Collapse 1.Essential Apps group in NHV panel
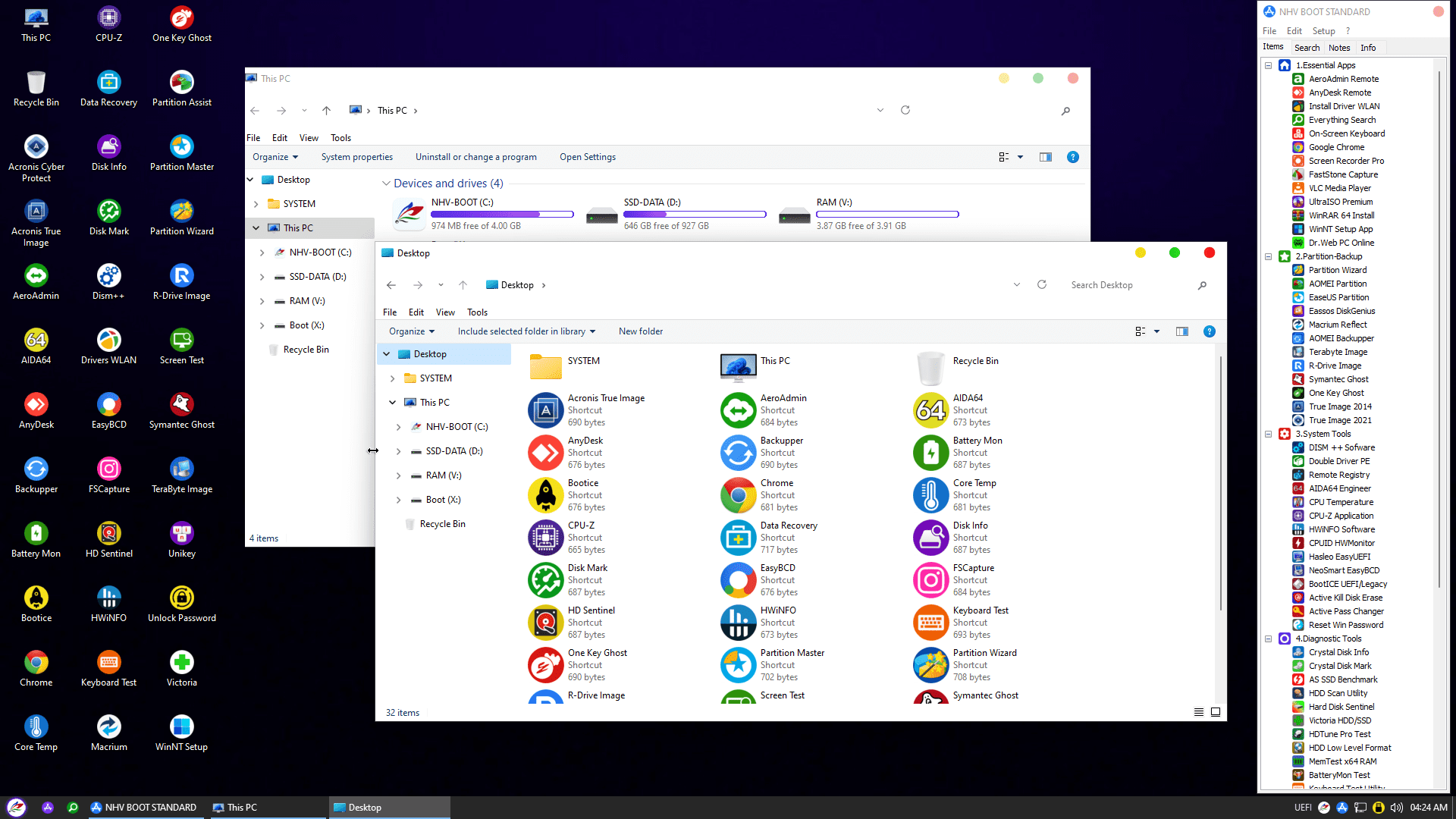The image size is (1456, 819). (1268, 65)
